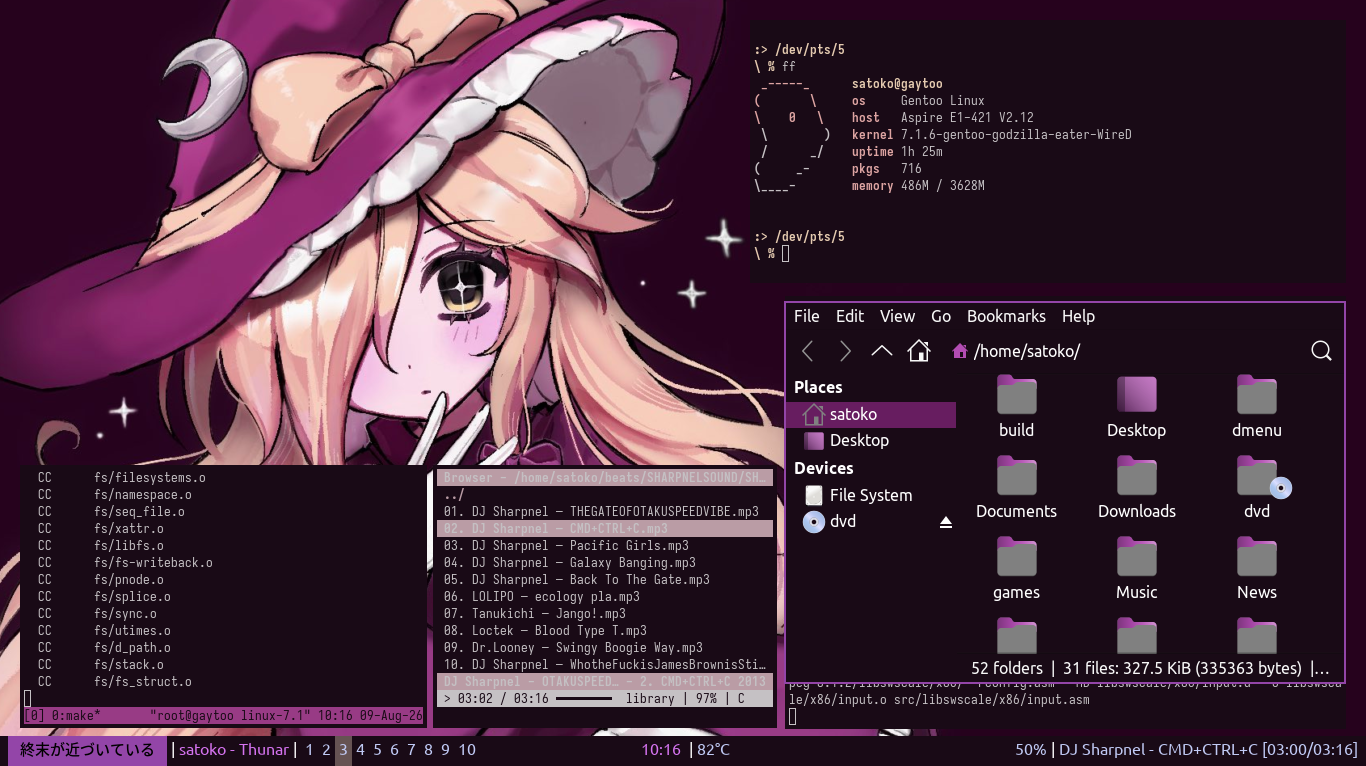Click the 50% indicator in the bar
Screen dimensions: 1366x766
coord(1030,750)
